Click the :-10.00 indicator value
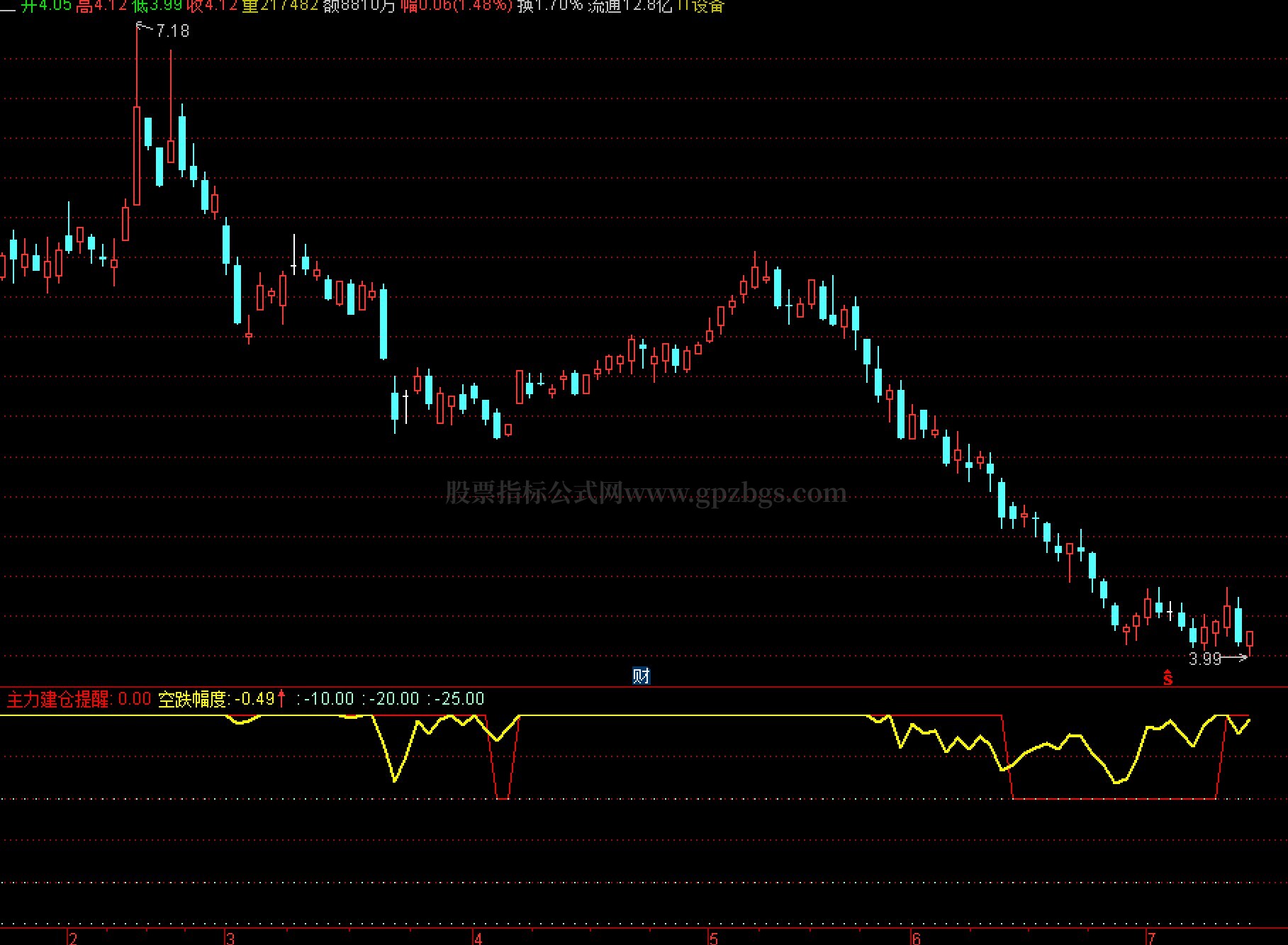1288x945 pixels. click(325, 699)
